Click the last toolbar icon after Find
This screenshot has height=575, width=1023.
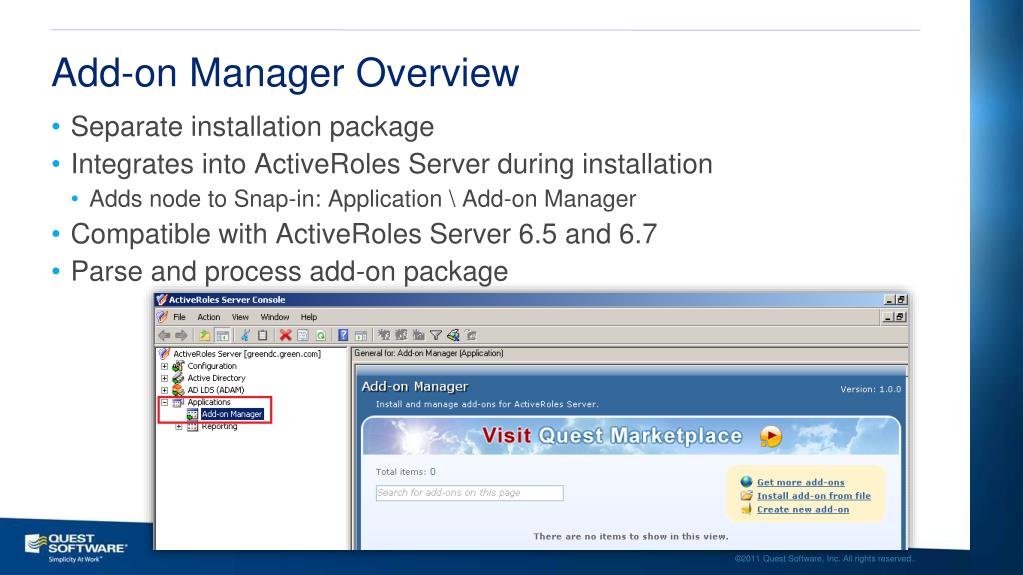coord(470,335)
